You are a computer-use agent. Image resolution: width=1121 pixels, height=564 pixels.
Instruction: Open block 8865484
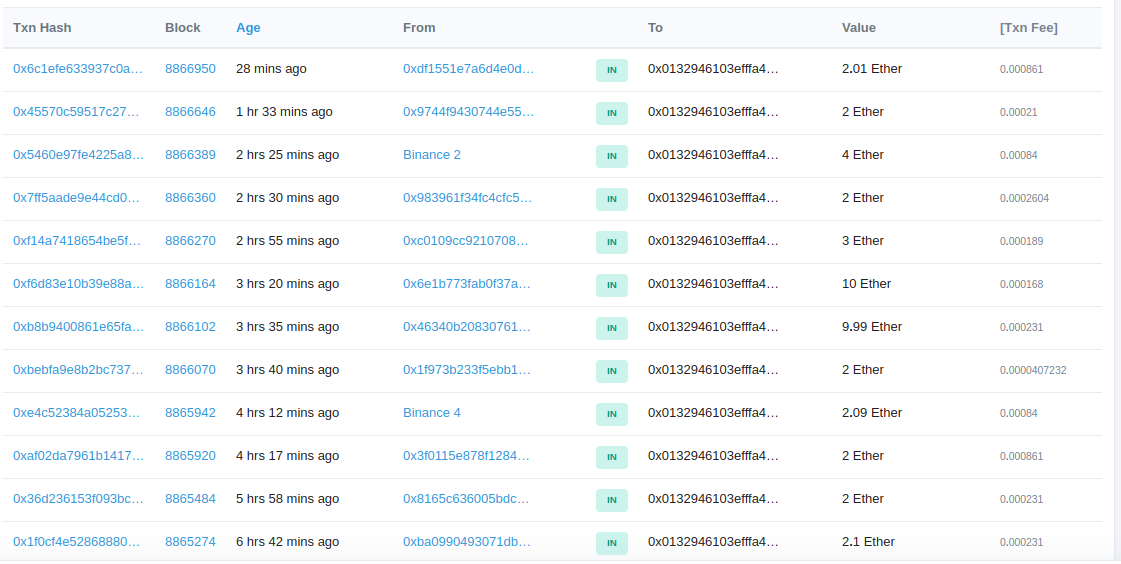click(190, 499)
